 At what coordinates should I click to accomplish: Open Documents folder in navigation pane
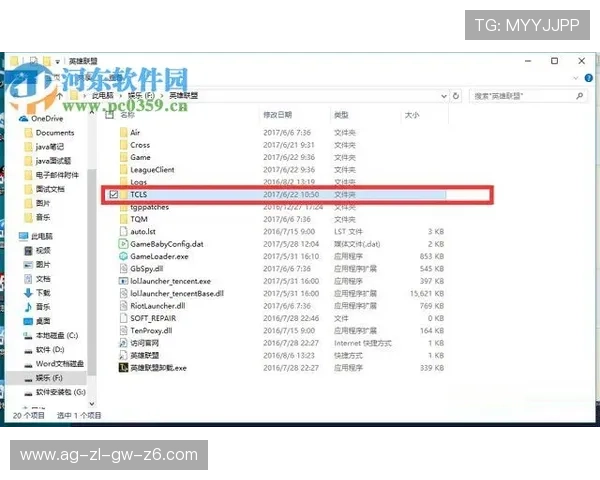(49, 133)
